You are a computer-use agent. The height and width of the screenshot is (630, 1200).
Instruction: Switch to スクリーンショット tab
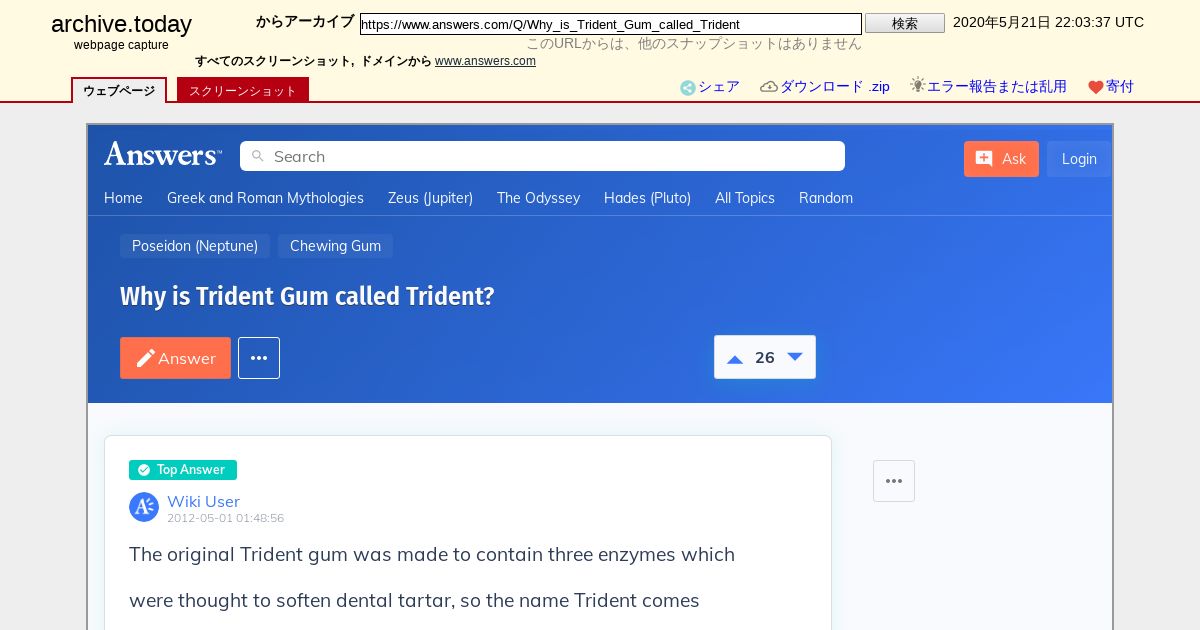coord(243,90)
